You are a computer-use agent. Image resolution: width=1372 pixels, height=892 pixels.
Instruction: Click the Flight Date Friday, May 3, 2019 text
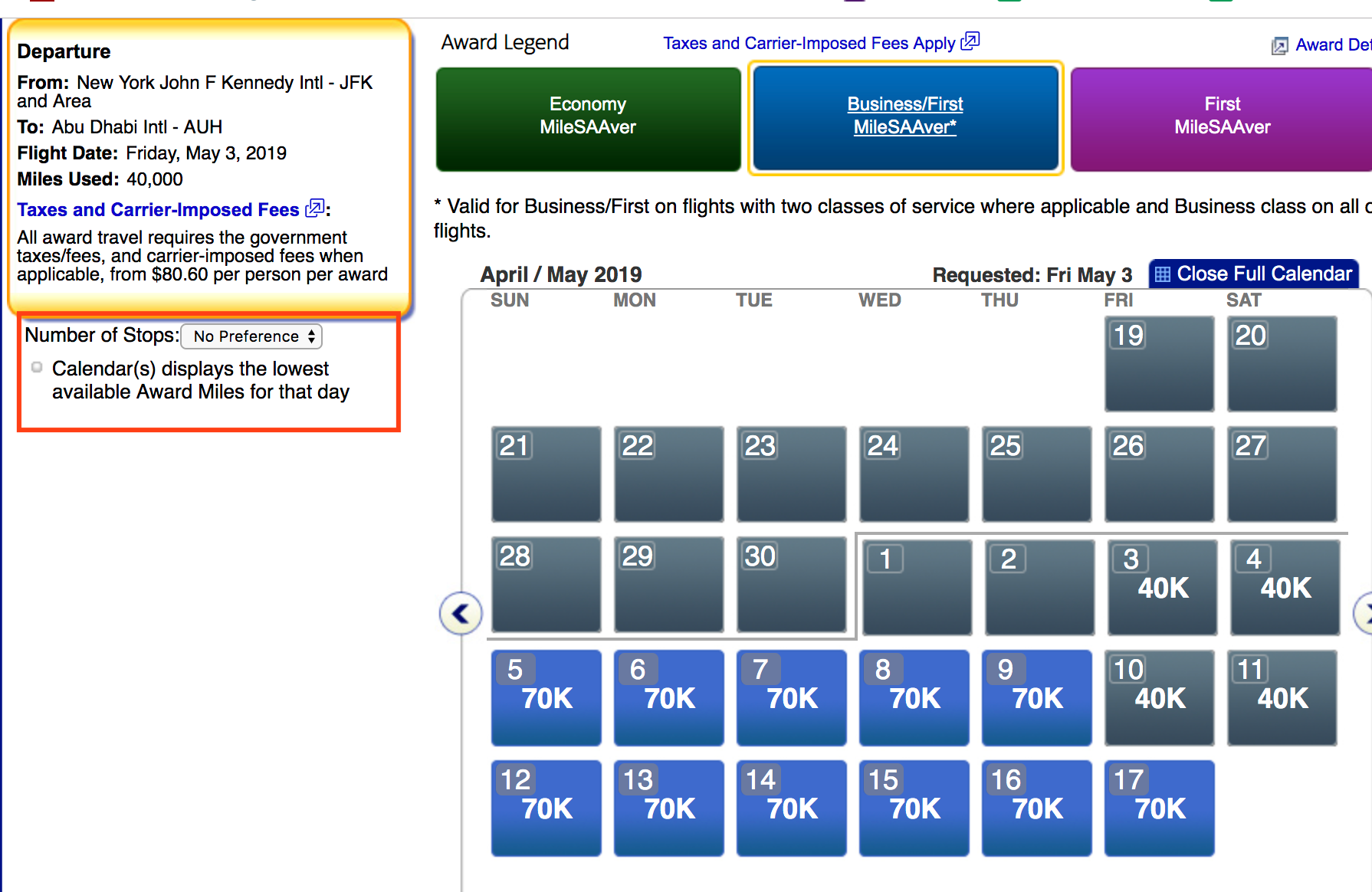coord(152,153)
